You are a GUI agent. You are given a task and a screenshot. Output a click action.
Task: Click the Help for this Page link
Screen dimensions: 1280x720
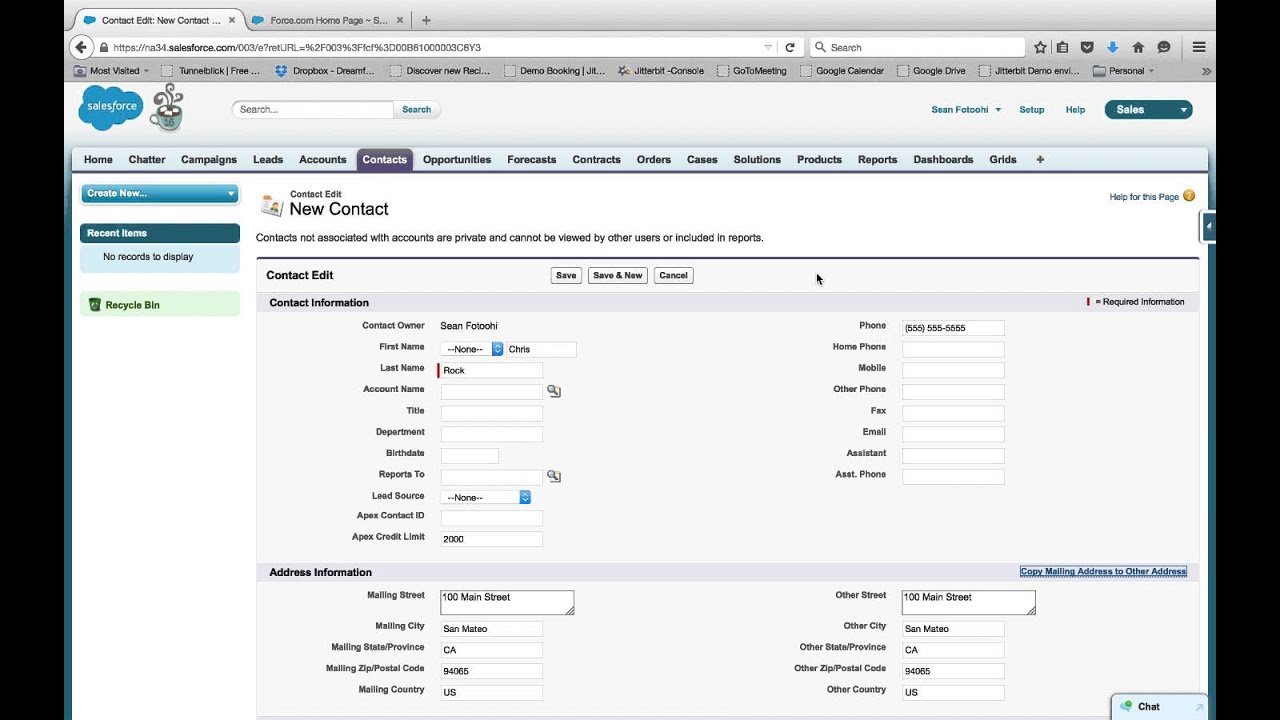point(1144,197)
